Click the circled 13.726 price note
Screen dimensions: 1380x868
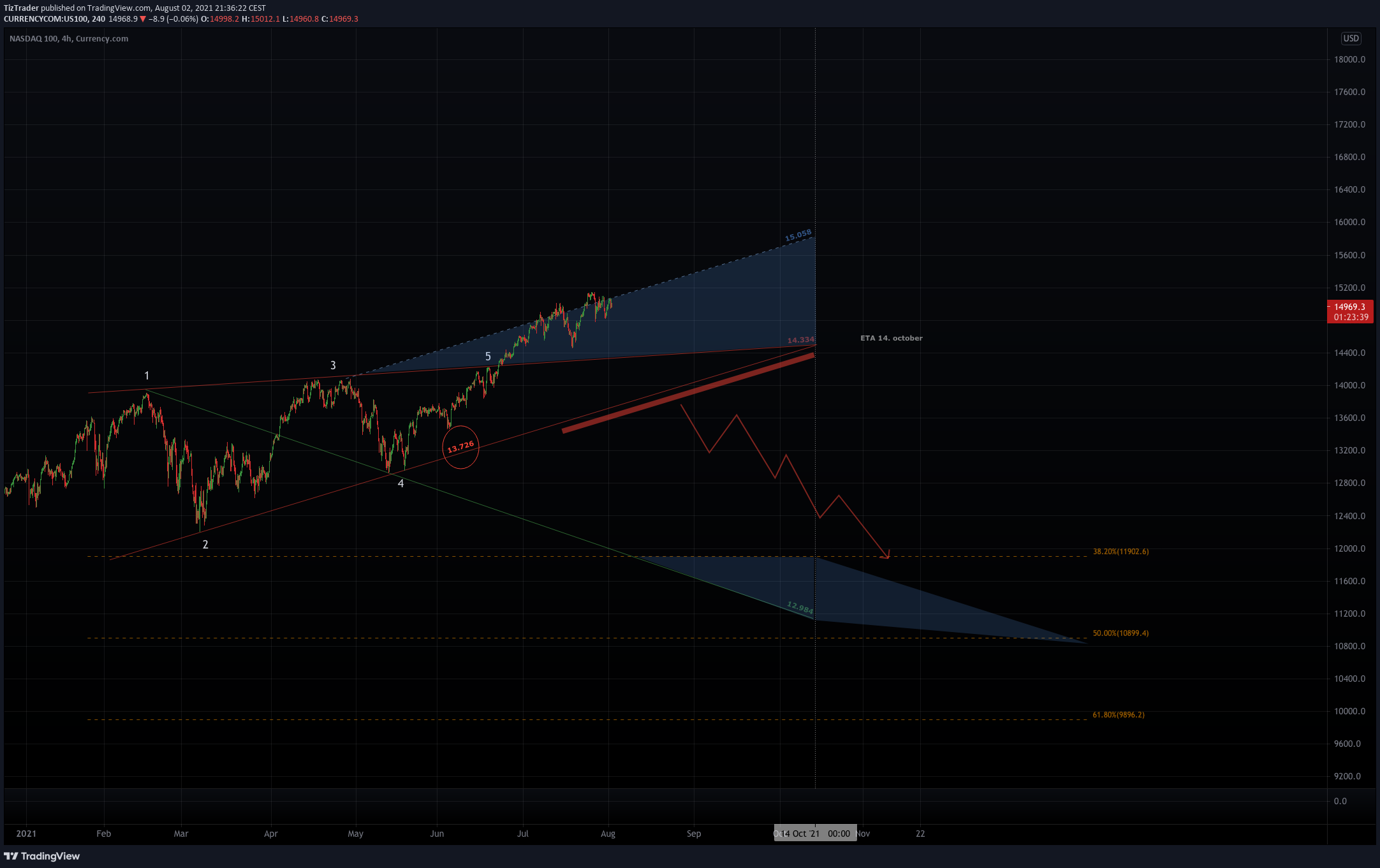click(x=460, y=447)
